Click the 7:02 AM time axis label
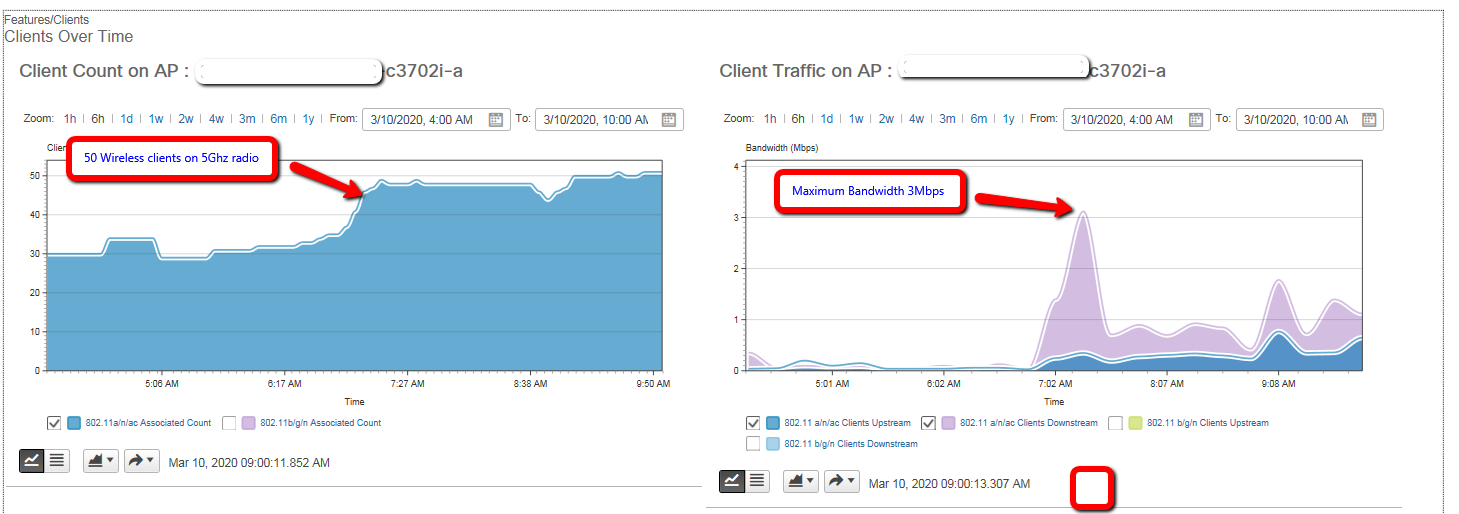1459x514 pixels. pos(1055,382)
